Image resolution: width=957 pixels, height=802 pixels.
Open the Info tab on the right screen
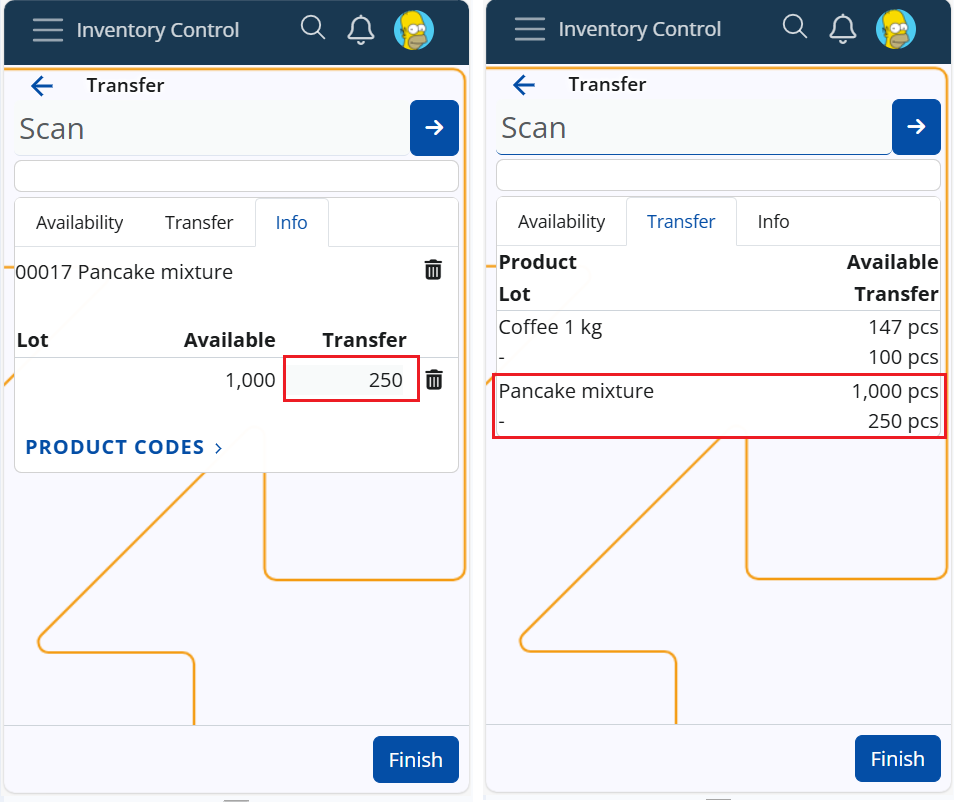773,222
